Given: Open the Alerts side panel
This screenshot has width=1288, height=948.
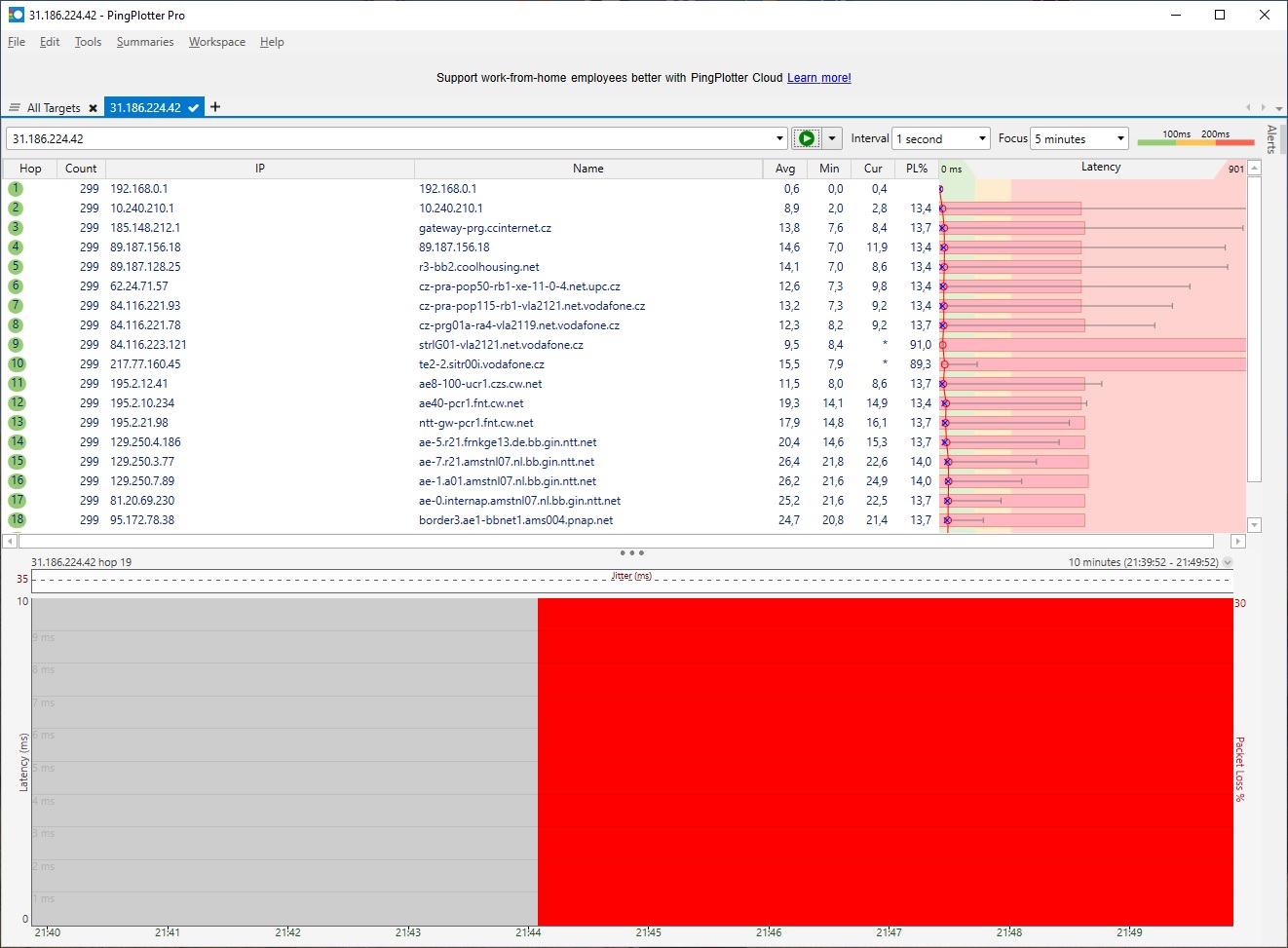Looking at the screenshot, I should pyautogui.click(x=1271, y=139).
